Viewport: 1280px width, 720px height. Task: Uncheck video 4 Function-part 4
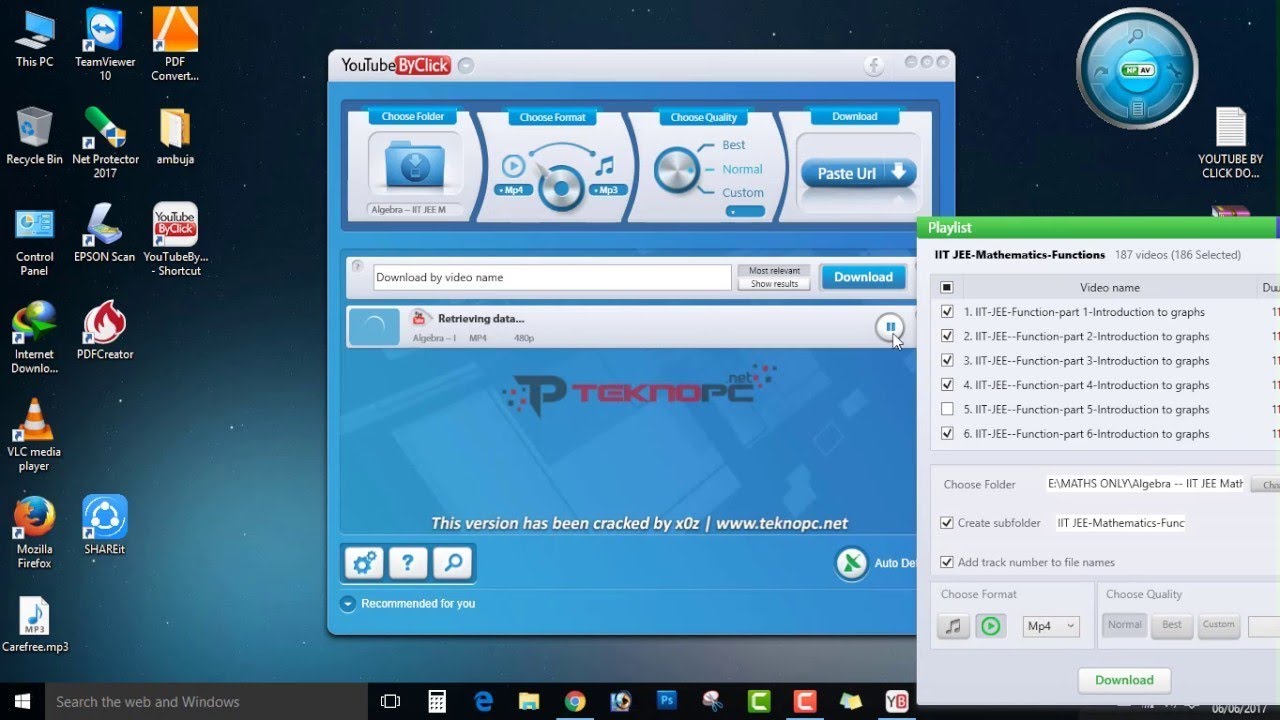[947, 385]
